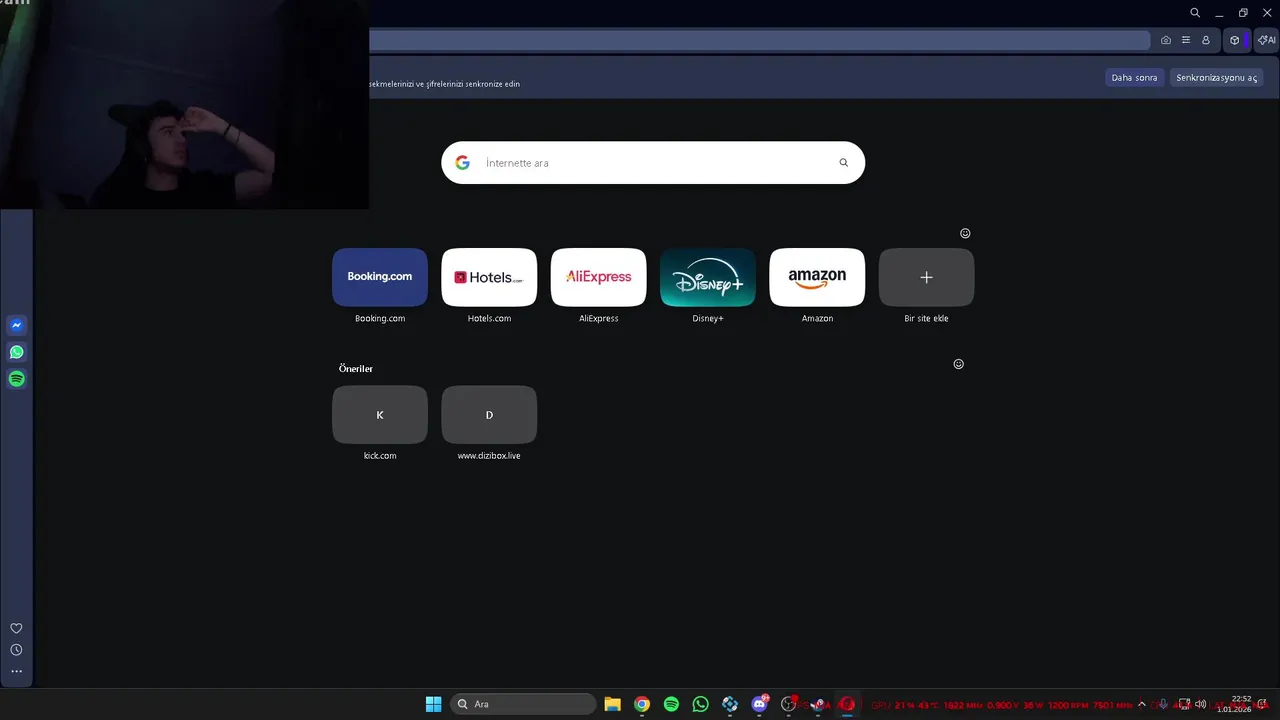
Task: Click the Google logo in search box
Action: 462,163
